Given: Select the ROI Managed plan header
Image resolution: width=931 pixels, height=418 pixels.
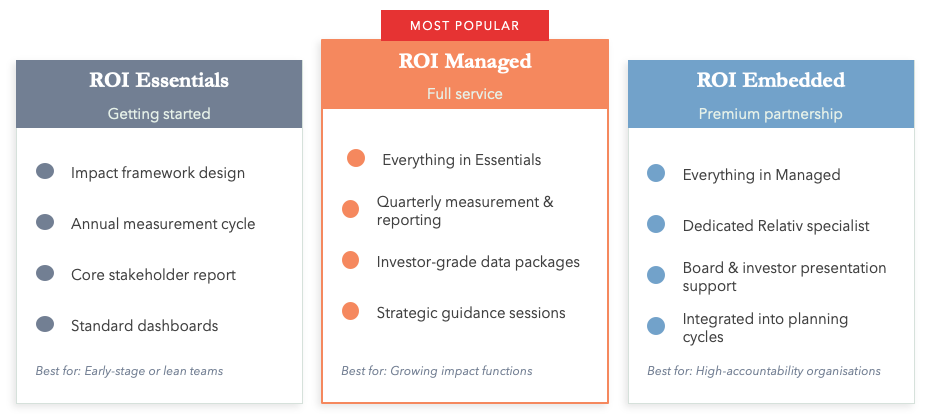Looking at the screenshot, I should pyautogui.click(x=464, y=62).
